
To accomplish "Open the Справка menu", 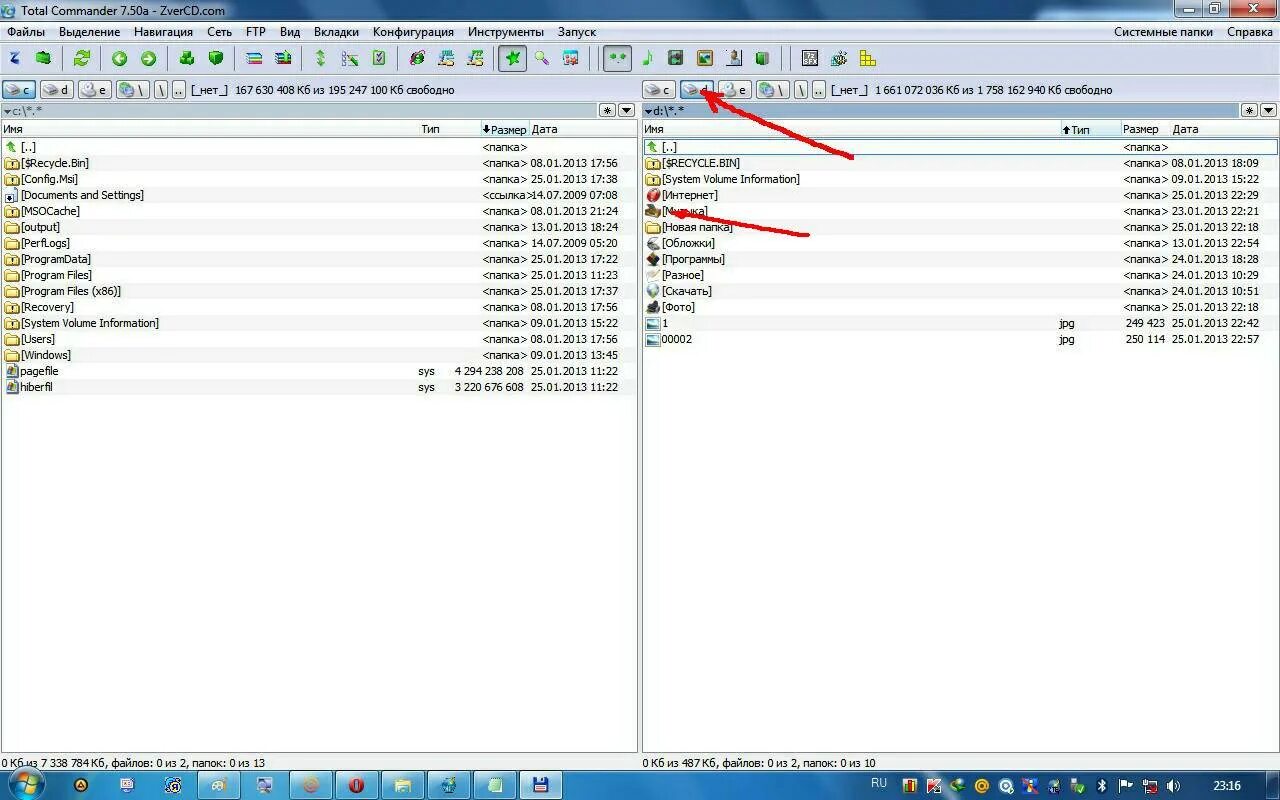I will 1250,32.
